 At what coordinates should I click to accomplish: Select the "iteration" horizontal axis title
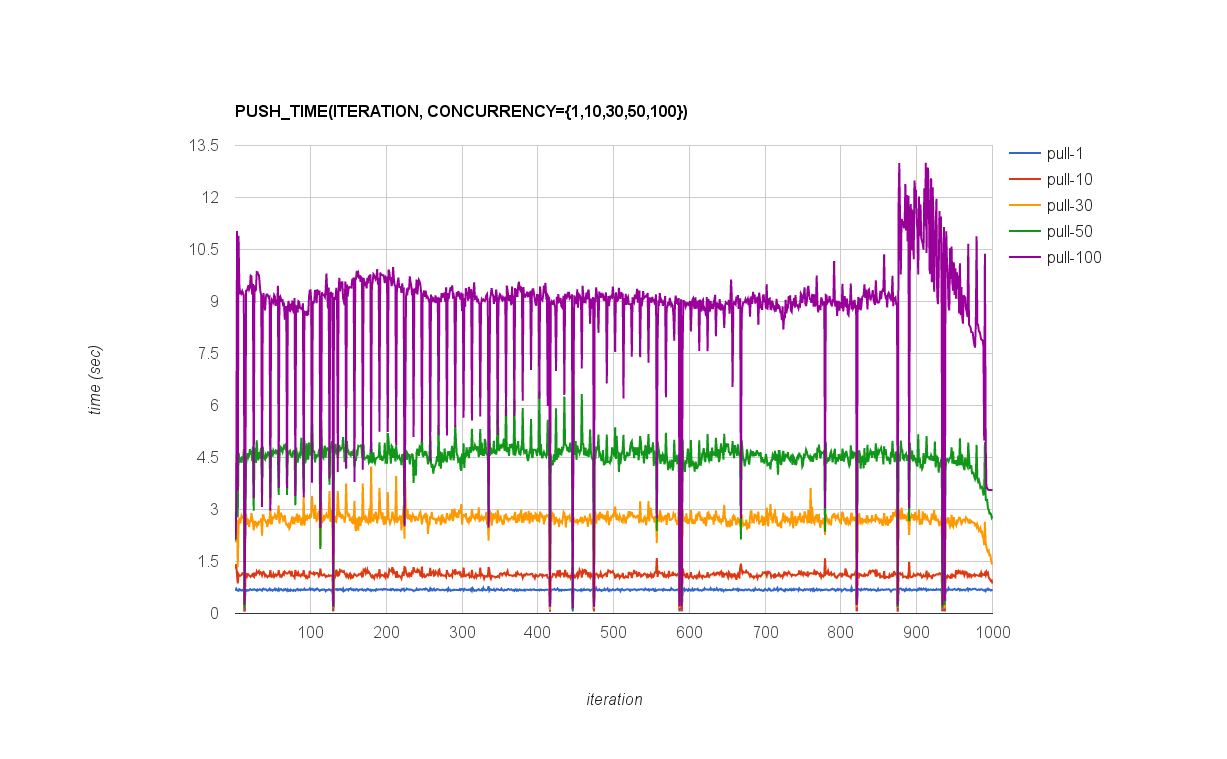[x=614, y=700]
